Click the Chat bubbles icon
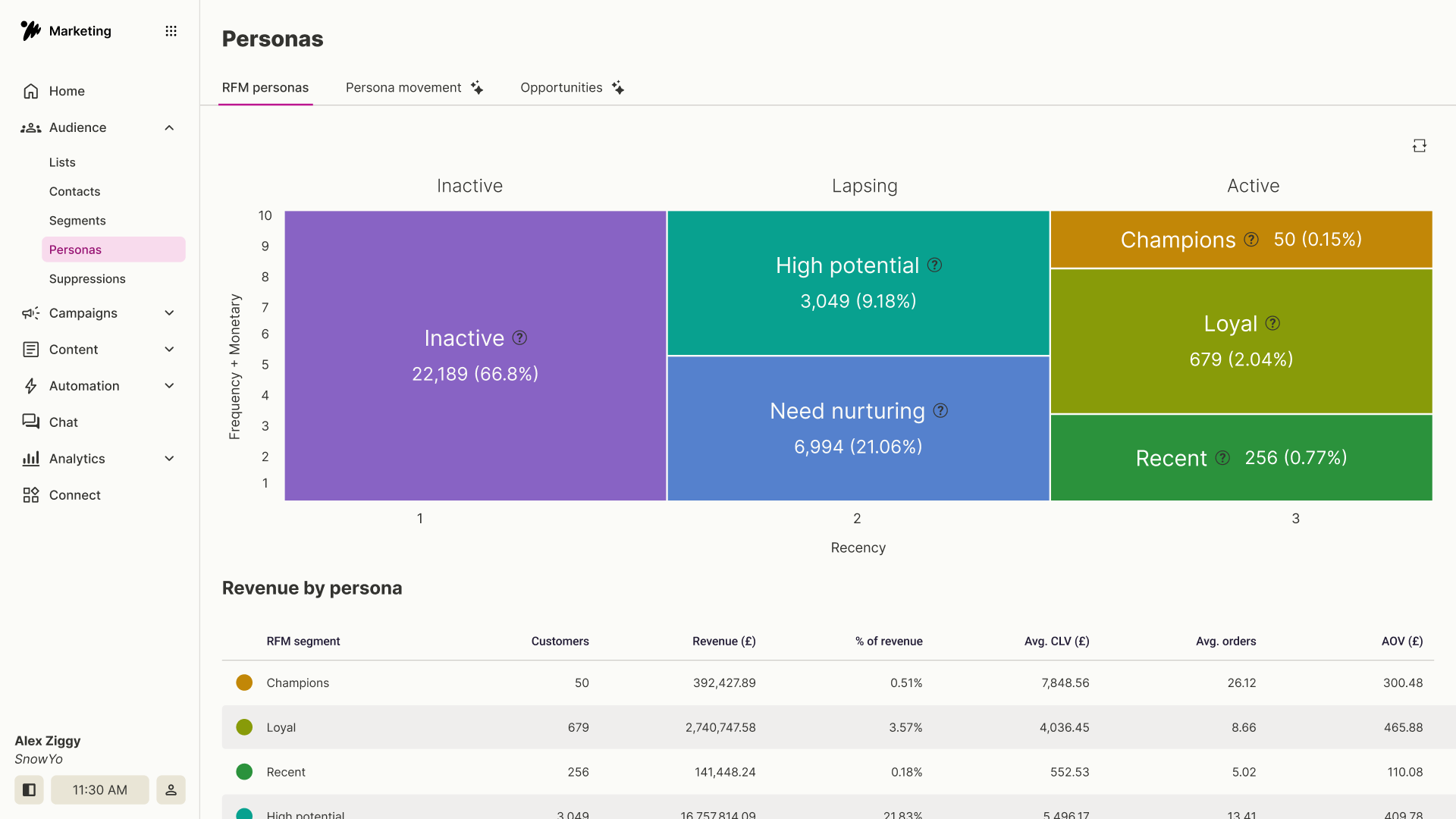 (x=30, y=422)
